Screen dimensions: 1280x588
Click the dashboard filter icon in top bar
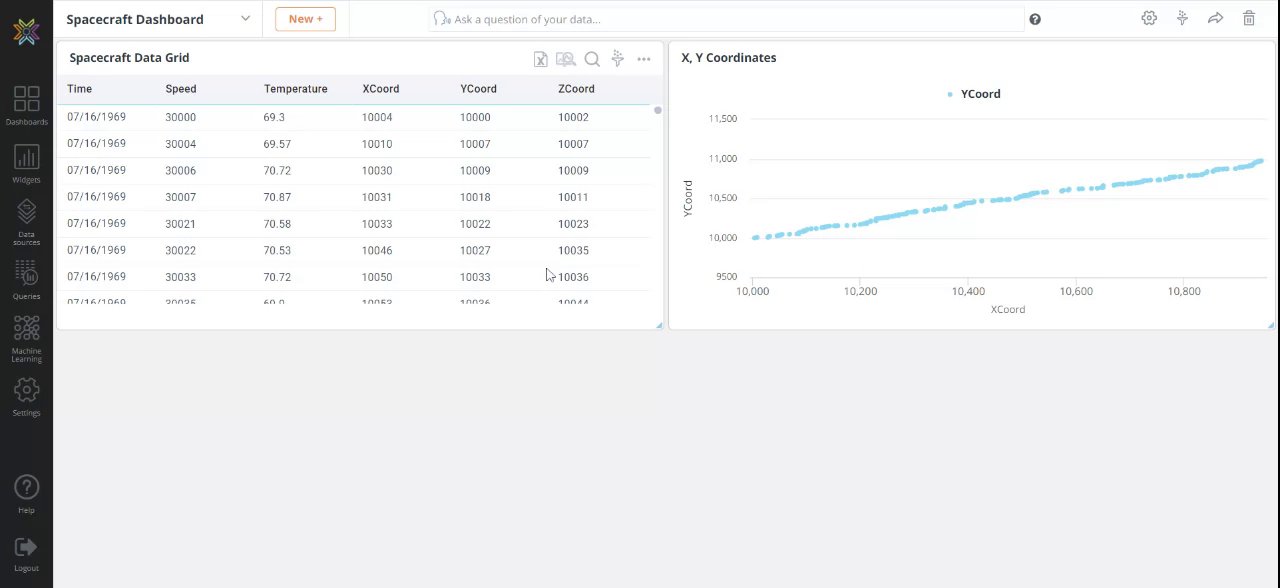click(1182, 18)
